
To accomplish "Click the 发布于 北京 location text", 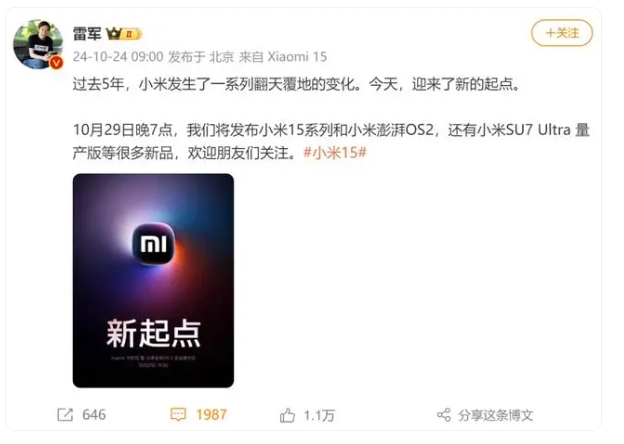I will click(x=201, y=56).
